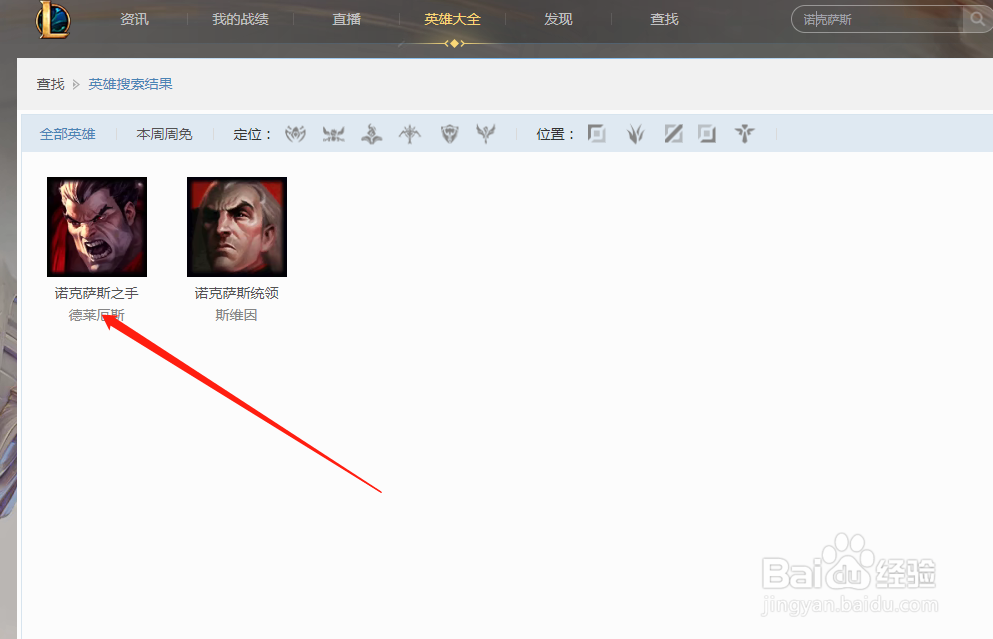The height and width of the screenshot is (639, 993).
Task: Filter heroes by Tank shield icon
Action: (450, 134)
